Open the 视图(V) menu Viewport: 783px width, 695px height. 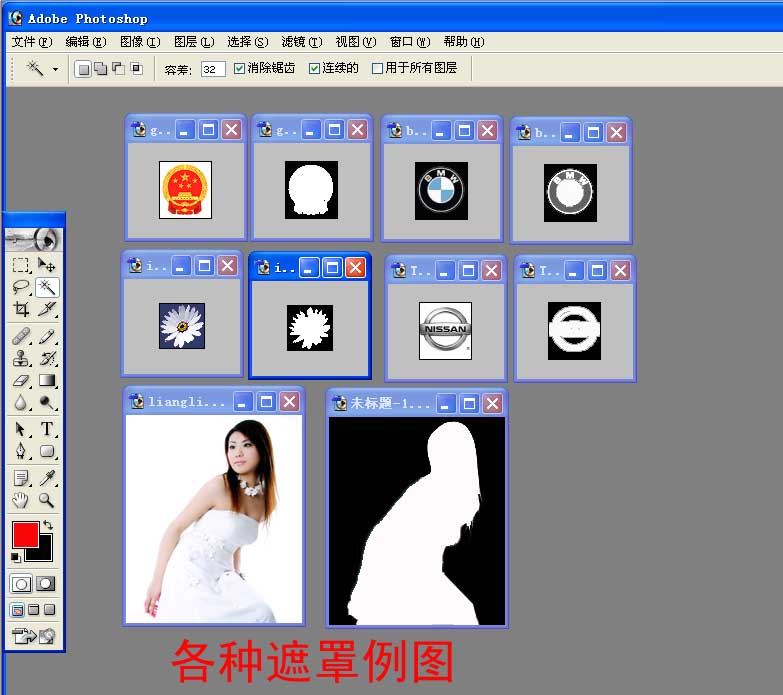point(356,42)
